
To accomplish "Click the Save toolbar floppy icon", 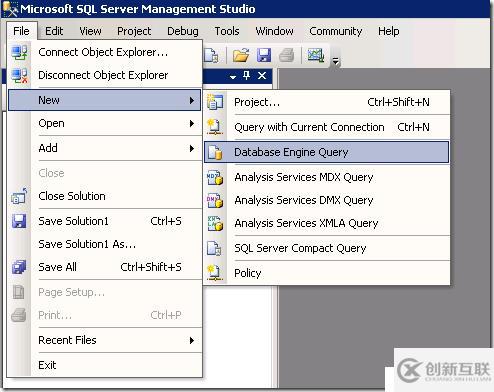I will (x=264, y=55).
